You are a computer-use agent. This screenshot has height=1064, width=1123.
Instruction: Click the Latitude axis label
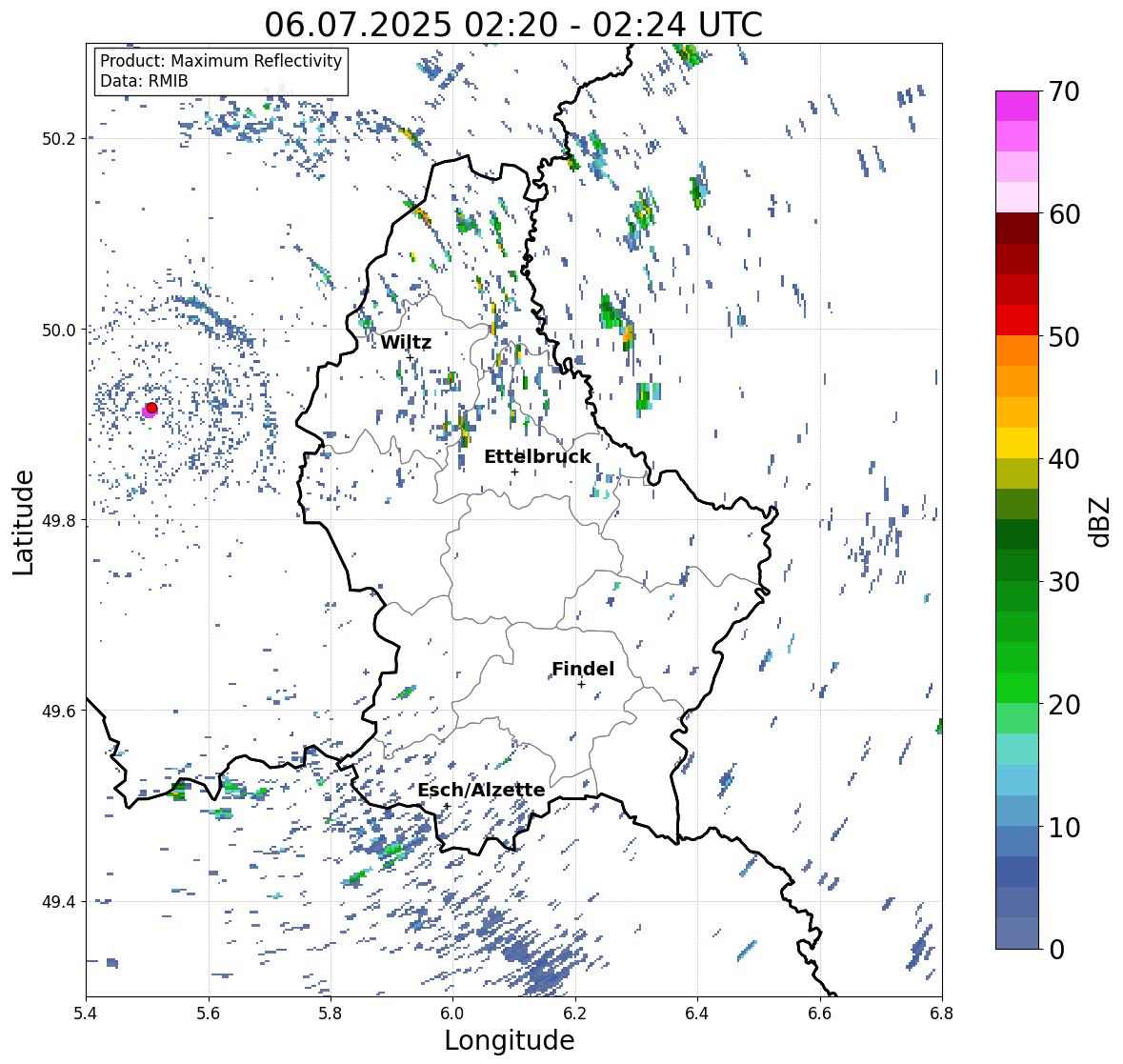point(23,523)
